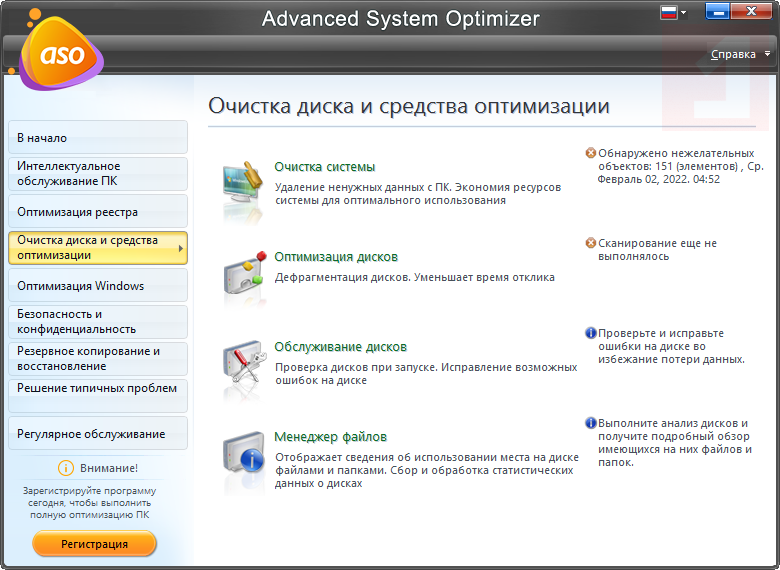Click the text 'Сканирование еще не выполнялось'
The image size is (780, 570).
[x=657, y=250]
